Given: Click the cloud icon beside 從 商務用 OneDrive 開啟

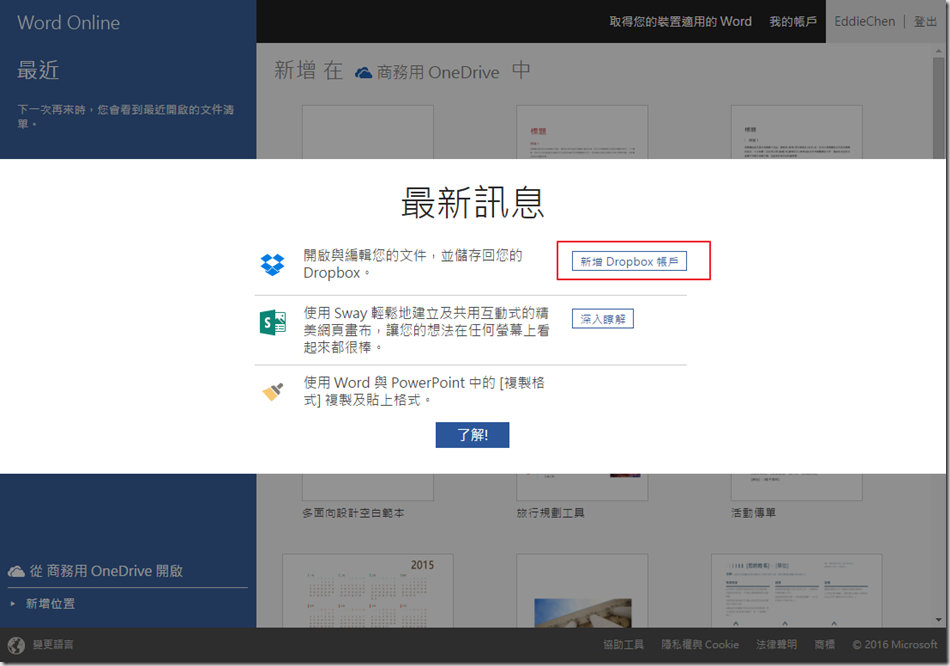Looking at the screenshot, I should (x=16, y=571).
